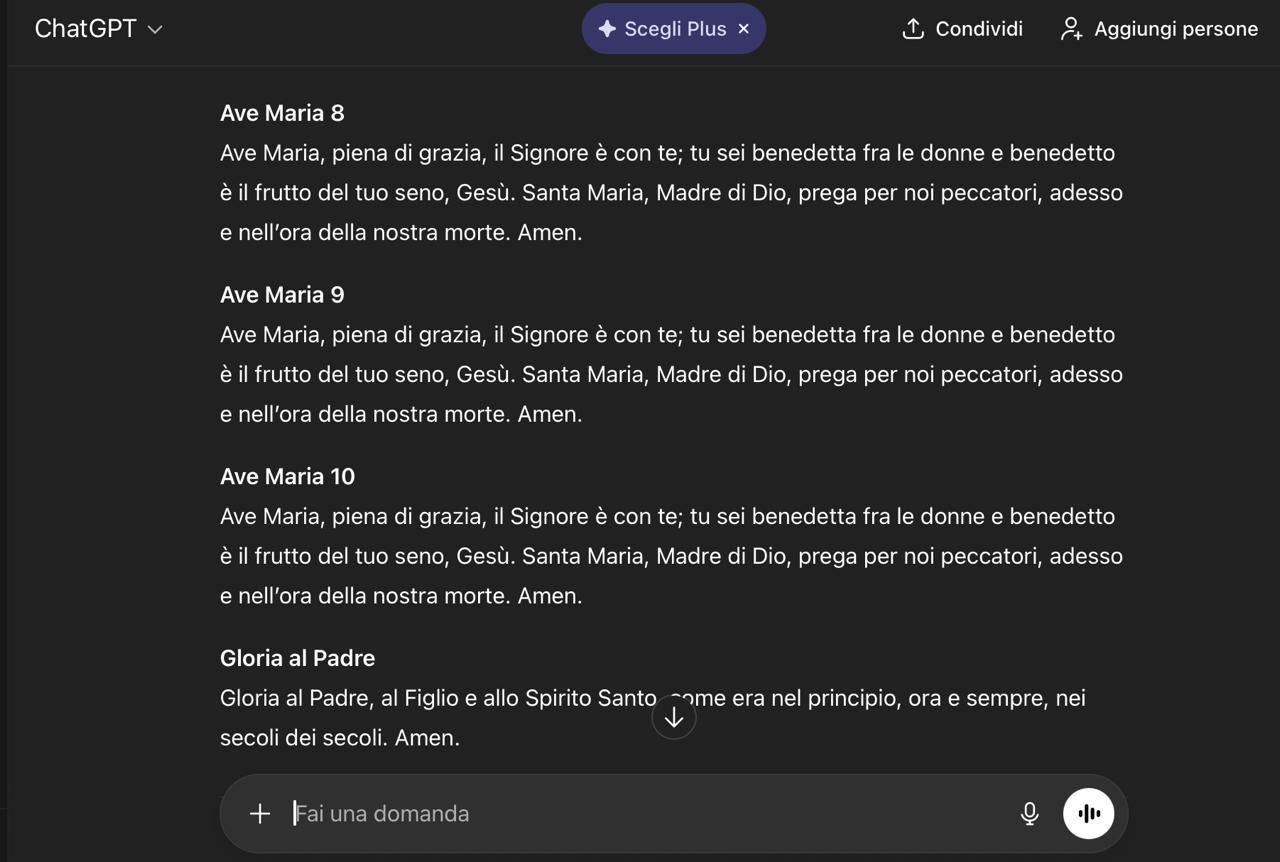Click the bold 'Gloria al Padre' heading
This screenshot has width=1280, height=862.
click(297, 658)
